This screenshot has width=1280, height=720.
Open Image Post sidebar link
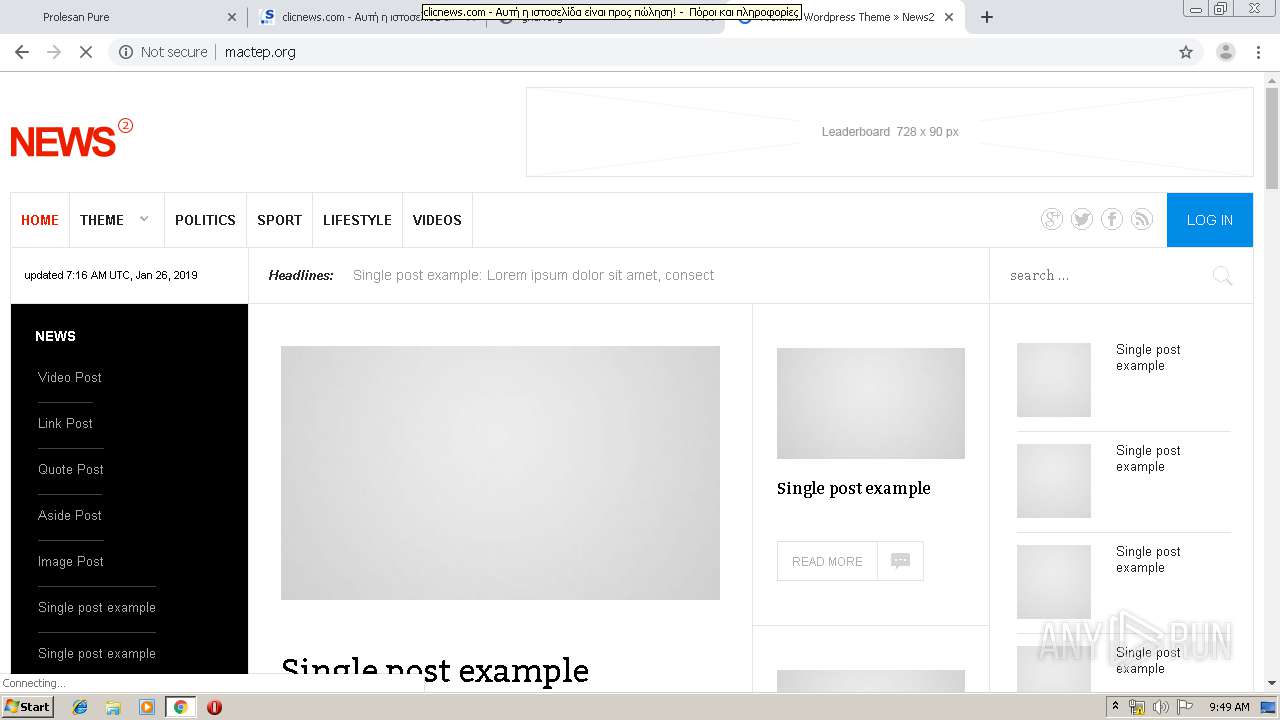[x=71, y=561]
